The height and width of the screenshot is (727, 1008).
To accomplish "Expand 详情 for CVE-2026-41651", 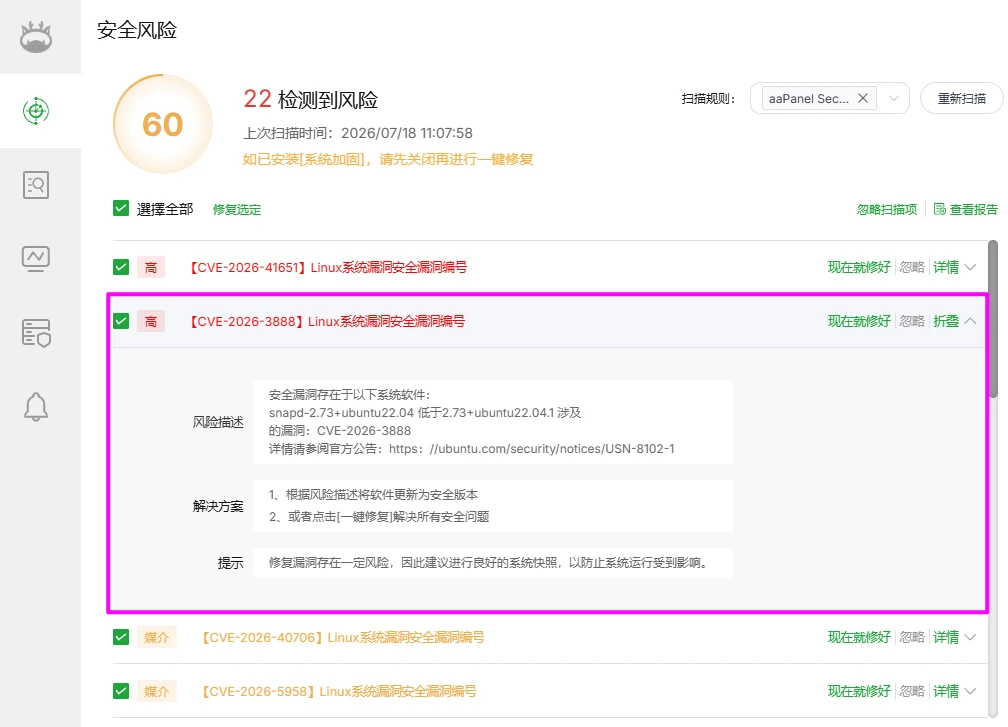I will (955, 267).
